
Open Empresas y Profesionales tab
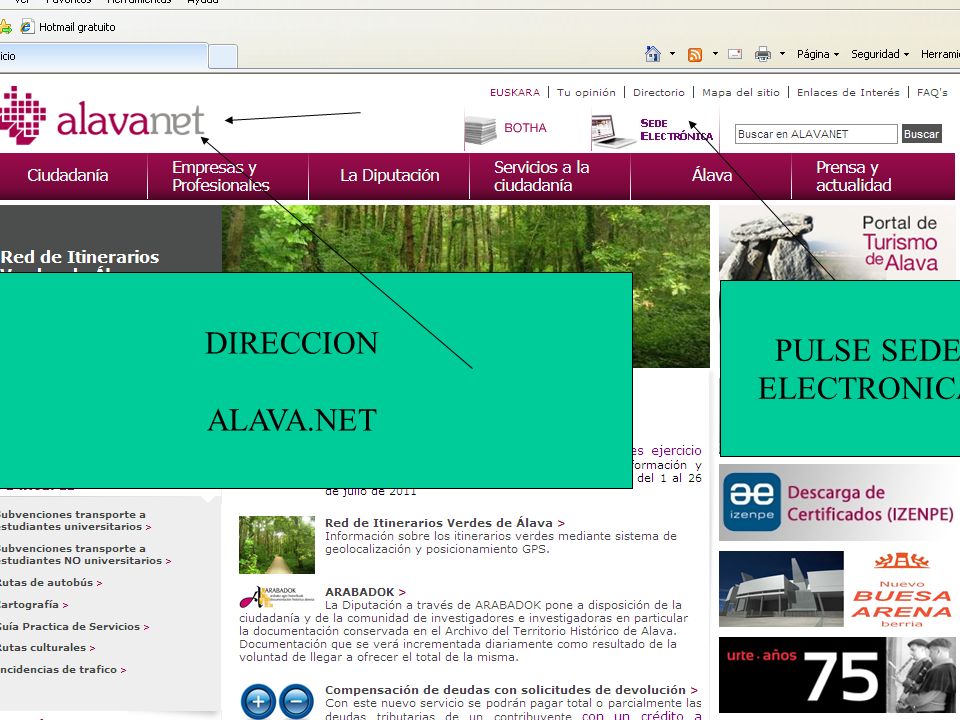(x=228, y=176)
